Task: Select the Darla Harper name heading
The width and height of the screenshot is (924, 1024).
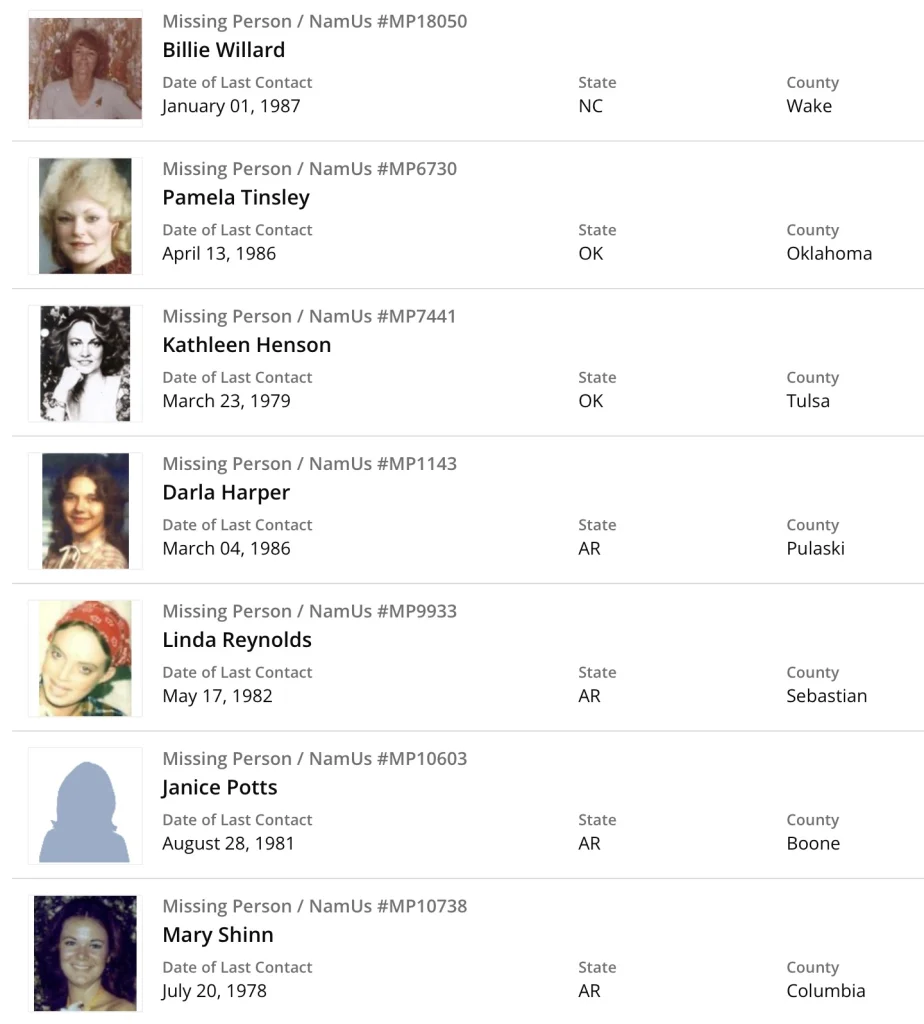Action: [x=226, y=492]
